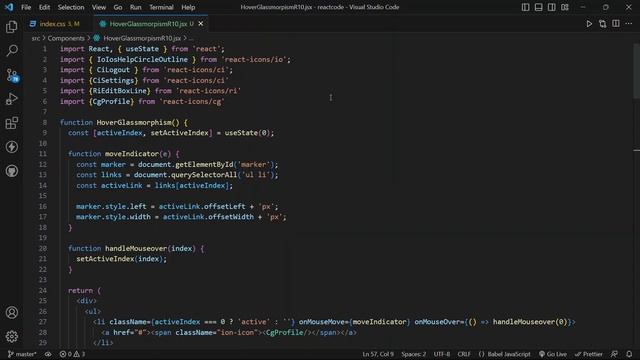Click 'HoverGlassmorphism' function name on line 8
The width and height of the screenshot is (640, 360).
pyautogui.click(x=133, y=122)
